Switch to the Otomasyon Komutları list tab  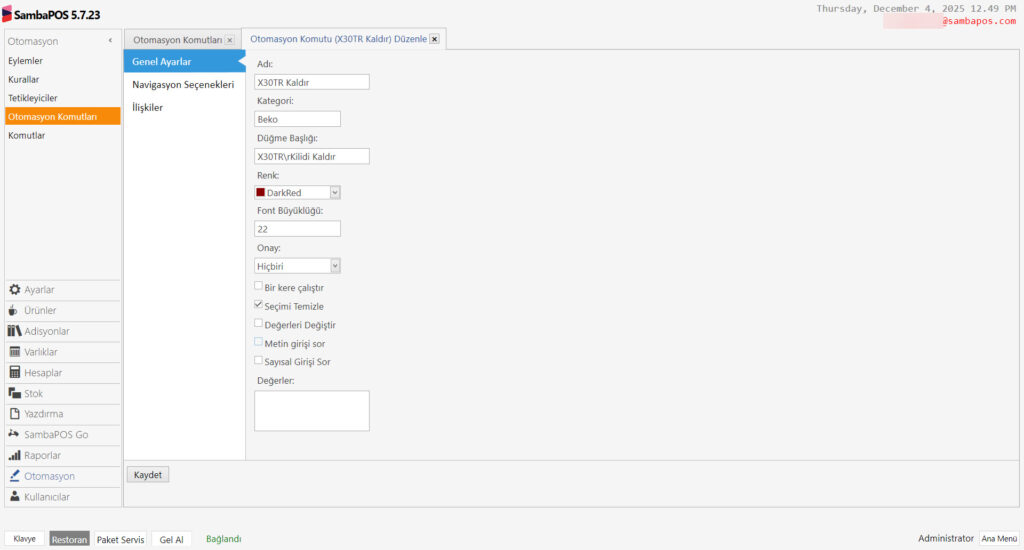pyautogui.click(x=177, y=40)
